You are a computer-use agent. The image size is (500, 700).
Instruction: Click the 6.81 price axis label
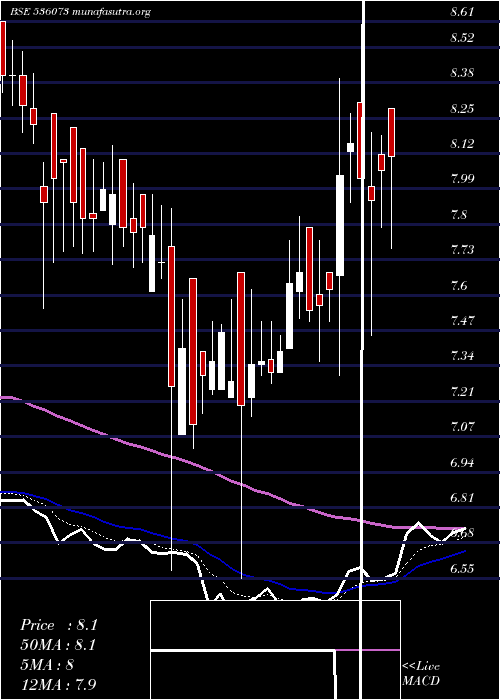coord(462,498)
